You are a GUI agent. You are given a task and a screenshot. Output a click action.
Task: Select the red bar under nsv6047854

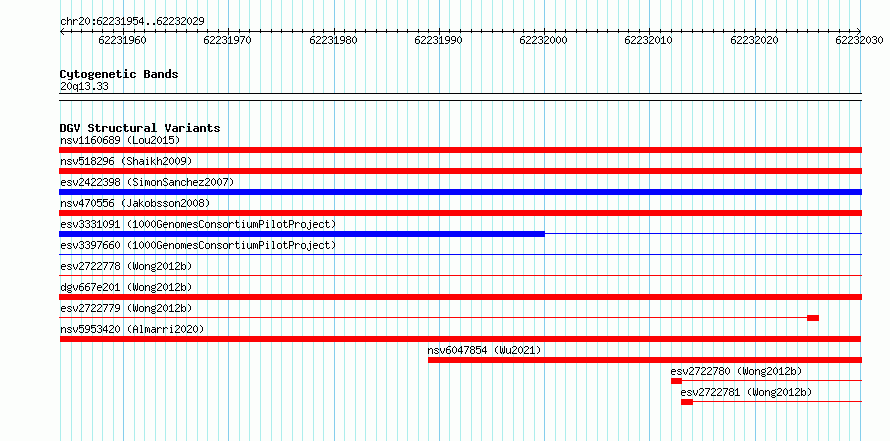[x=645, y=360]
